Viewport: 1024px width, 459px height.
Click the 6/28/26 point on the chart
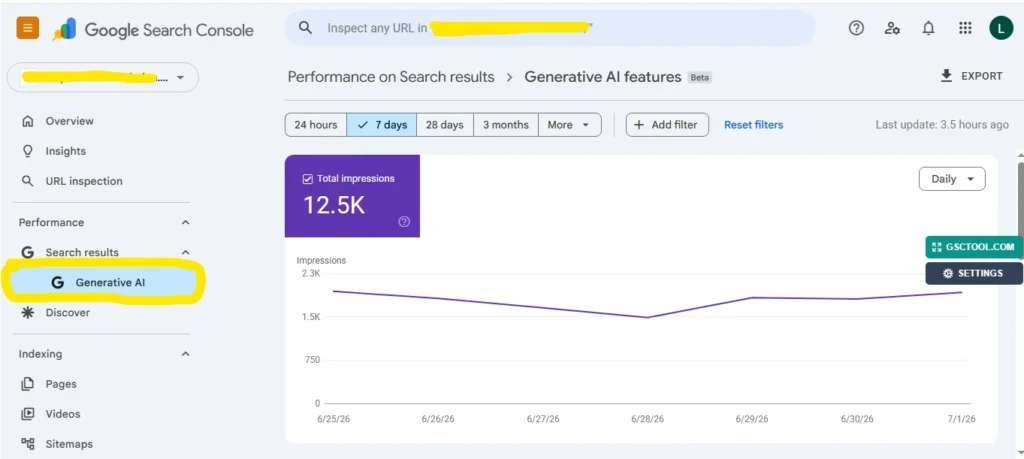pos(647,317)
